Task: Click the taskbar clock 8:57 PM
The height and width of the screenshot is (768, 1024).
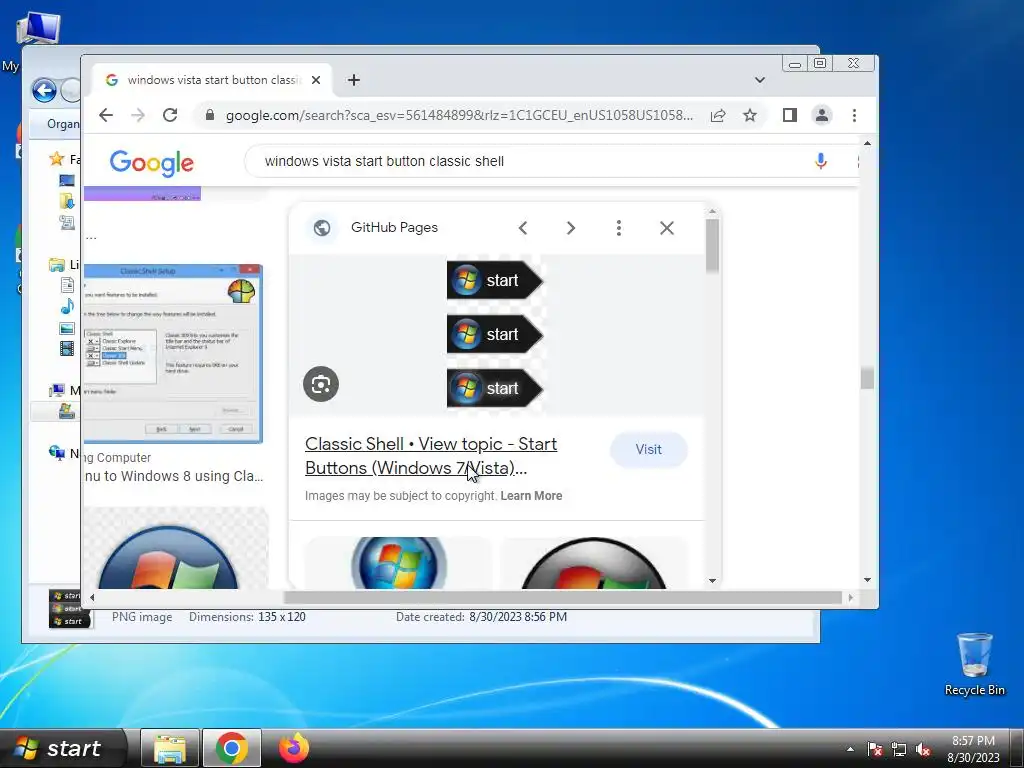Action: coord(973,749)
